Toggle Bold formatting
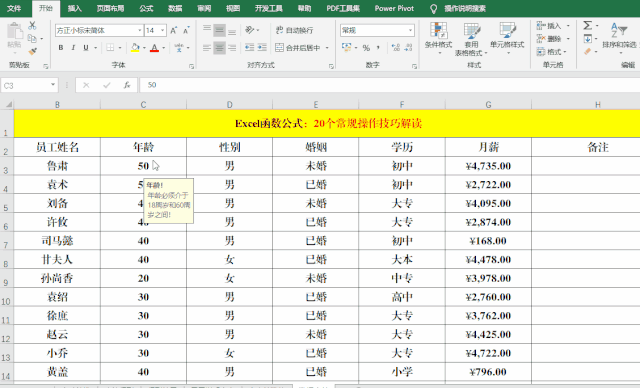This screenshot has width=640, height=388. tap(61, 48)
